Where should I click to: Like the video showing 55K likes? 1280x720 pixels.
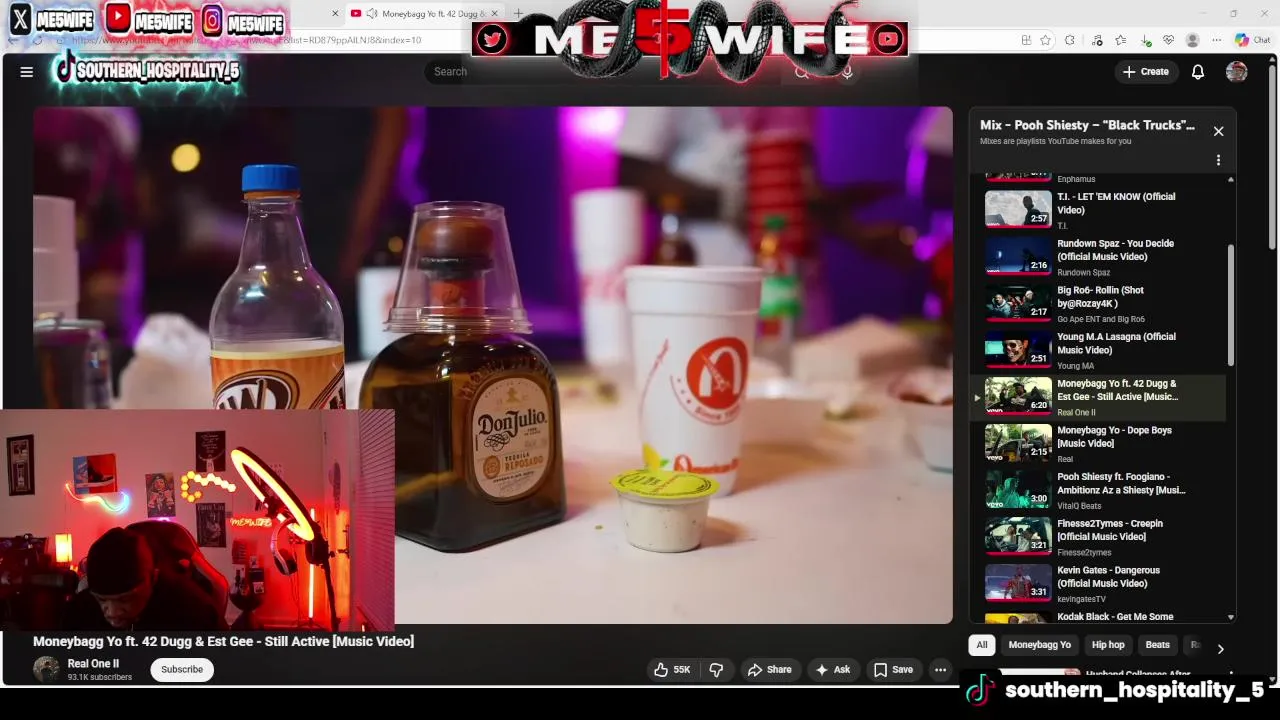click(673, 670)
